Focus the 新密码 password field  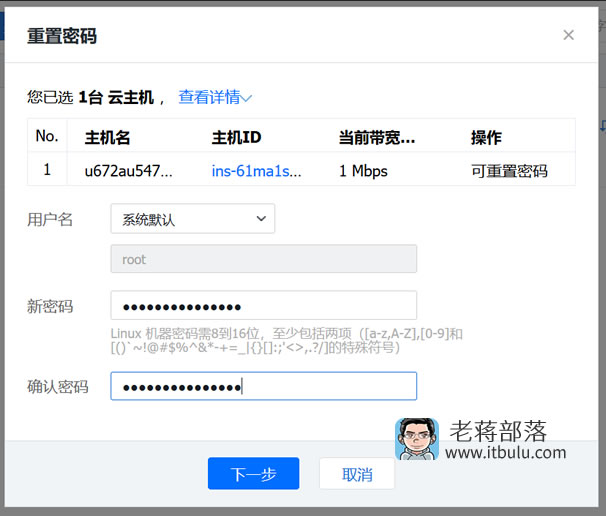(263, 306)
